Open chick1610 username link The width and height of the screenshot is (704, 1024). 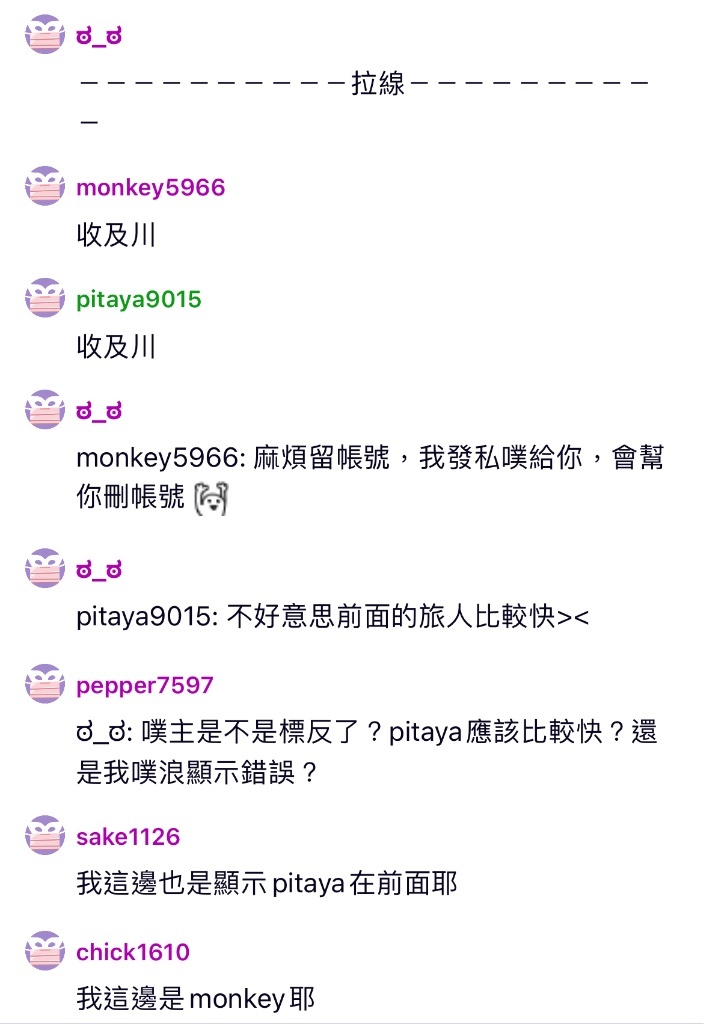pyautogui.click(x=133, y=952)
